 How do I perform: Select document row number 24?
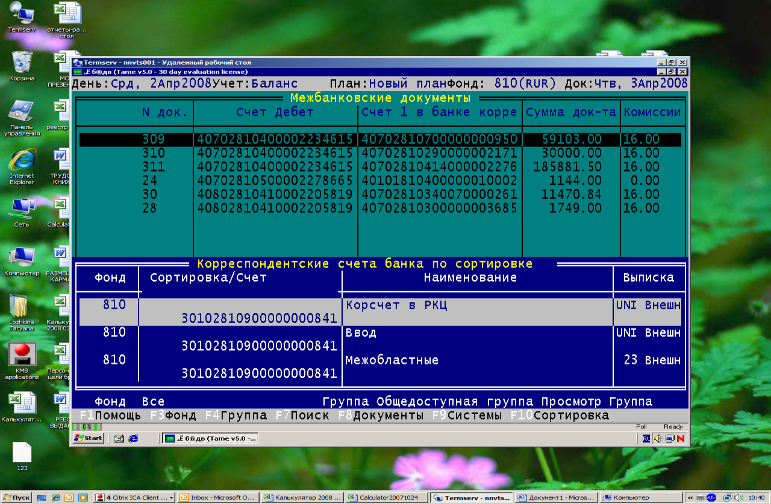380,181
